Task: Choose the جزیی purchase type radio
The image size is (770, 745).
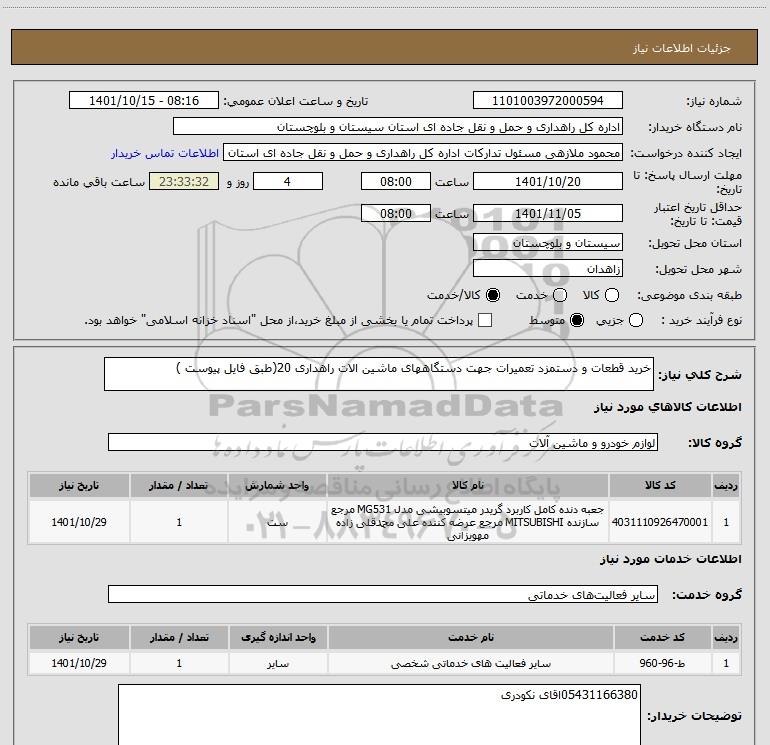Action: 636,320
